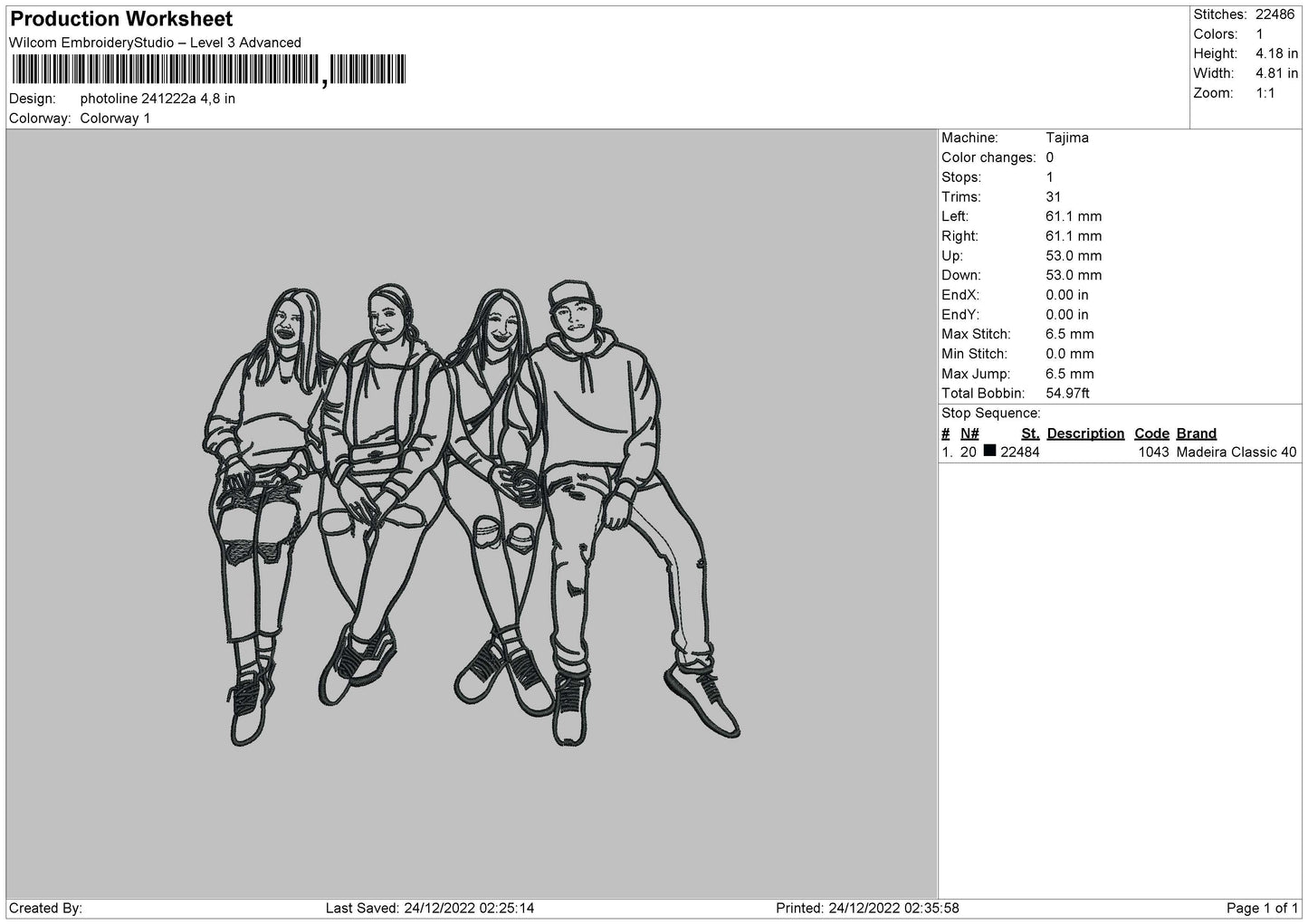The height and width of the screenshot is (924, 1308).
Task: Click the 'St.' column header
Action: (x=1030, y=433)
